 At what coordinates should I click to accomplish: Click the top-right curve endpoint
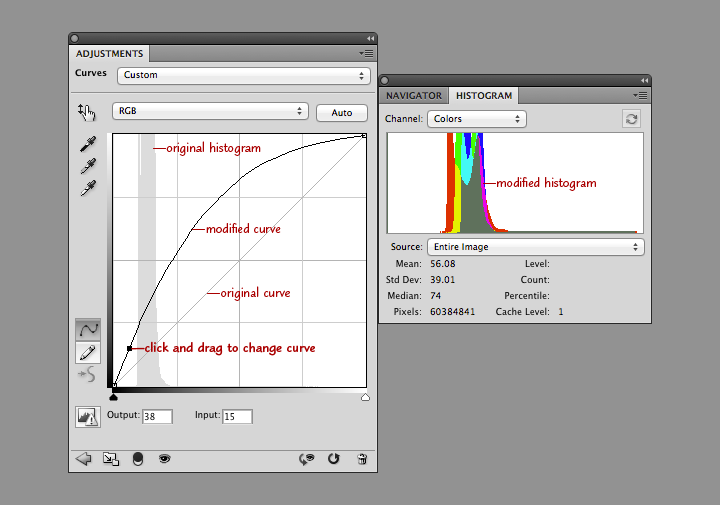click(x=364, y=135)
